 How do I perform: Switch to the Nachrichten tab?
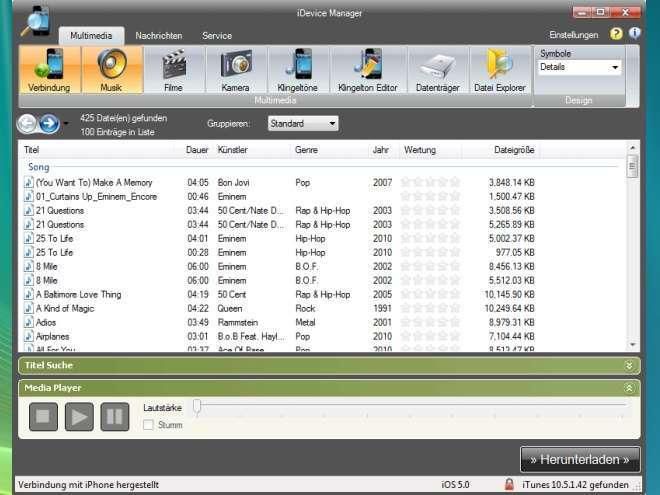click(x=159, y=36)
